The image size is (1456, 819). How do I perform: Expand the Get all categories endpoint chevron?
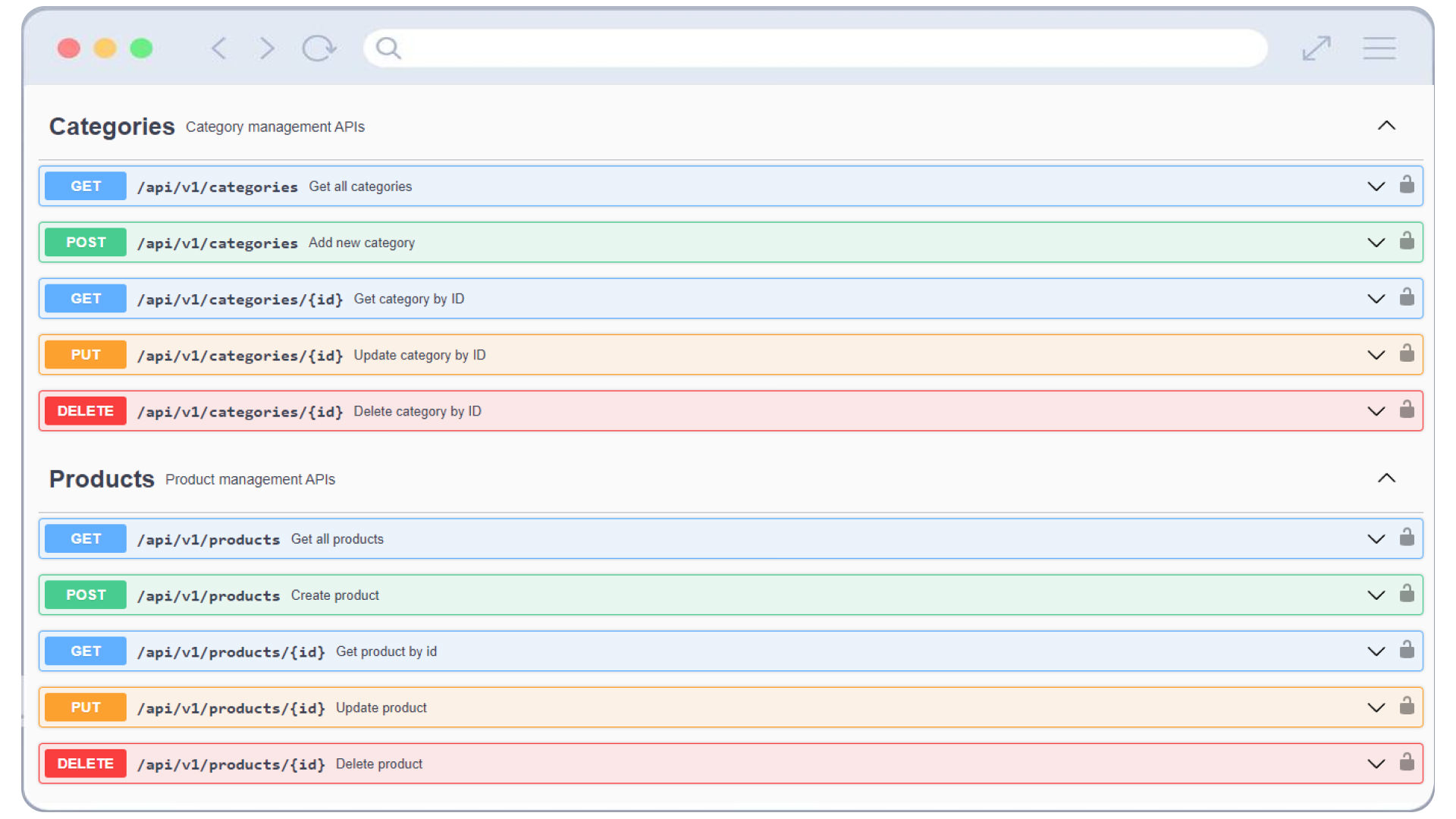tap(1376, 187)
